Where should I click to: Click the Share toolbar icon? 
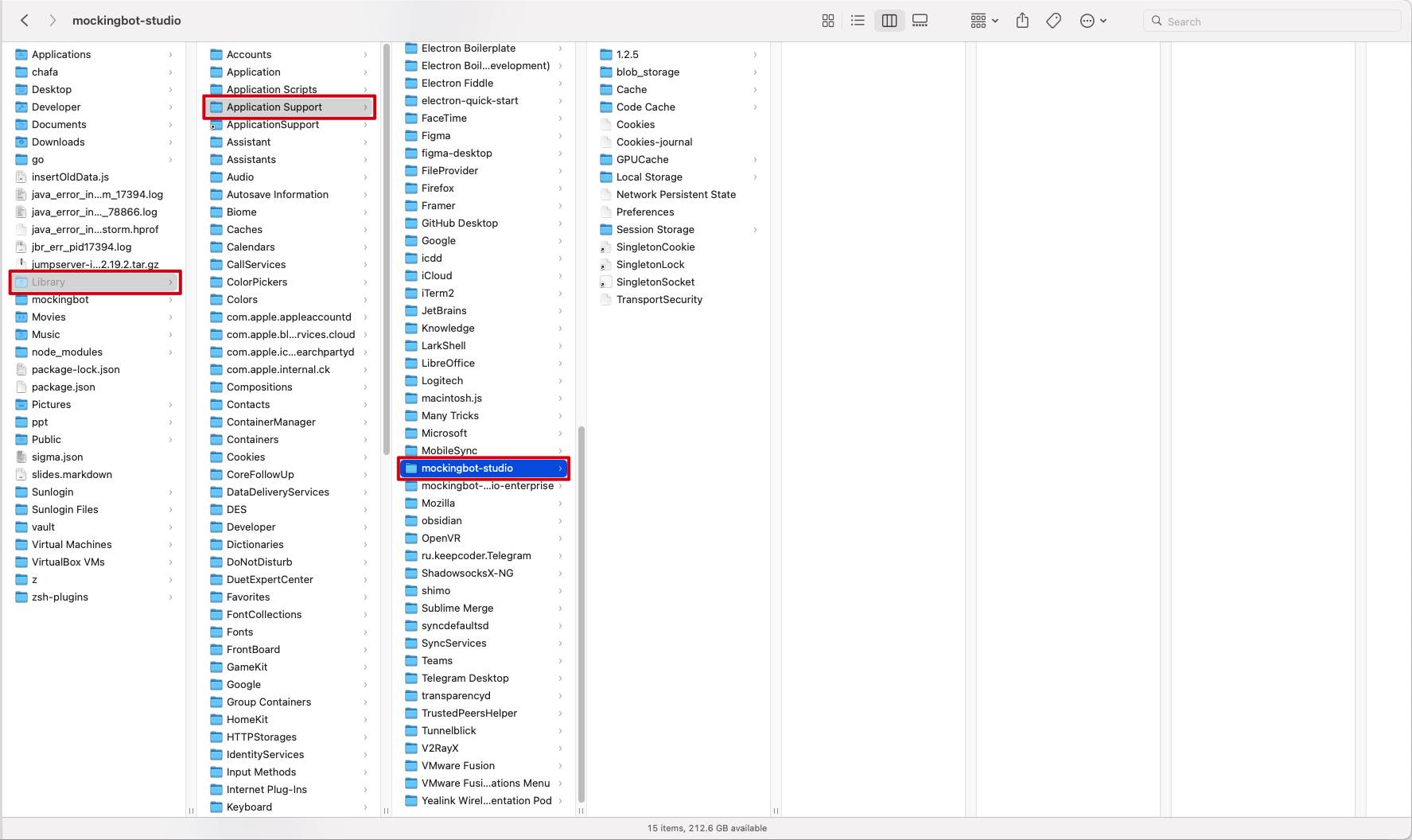point(1022,21)
